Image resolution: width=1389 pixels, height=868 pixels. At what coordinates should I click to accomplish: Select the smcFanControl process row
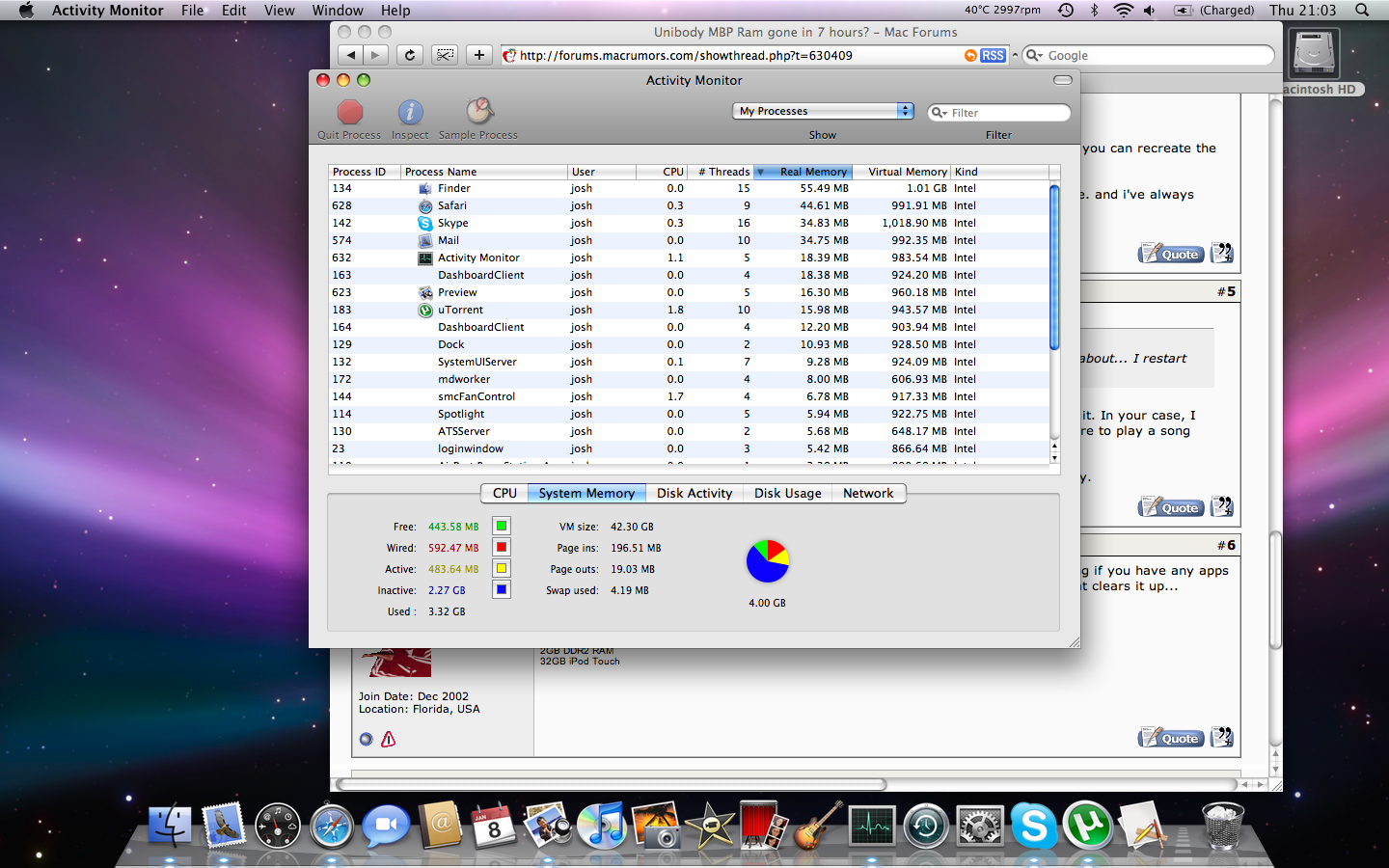pyautogui.click(x=689, y=396)
